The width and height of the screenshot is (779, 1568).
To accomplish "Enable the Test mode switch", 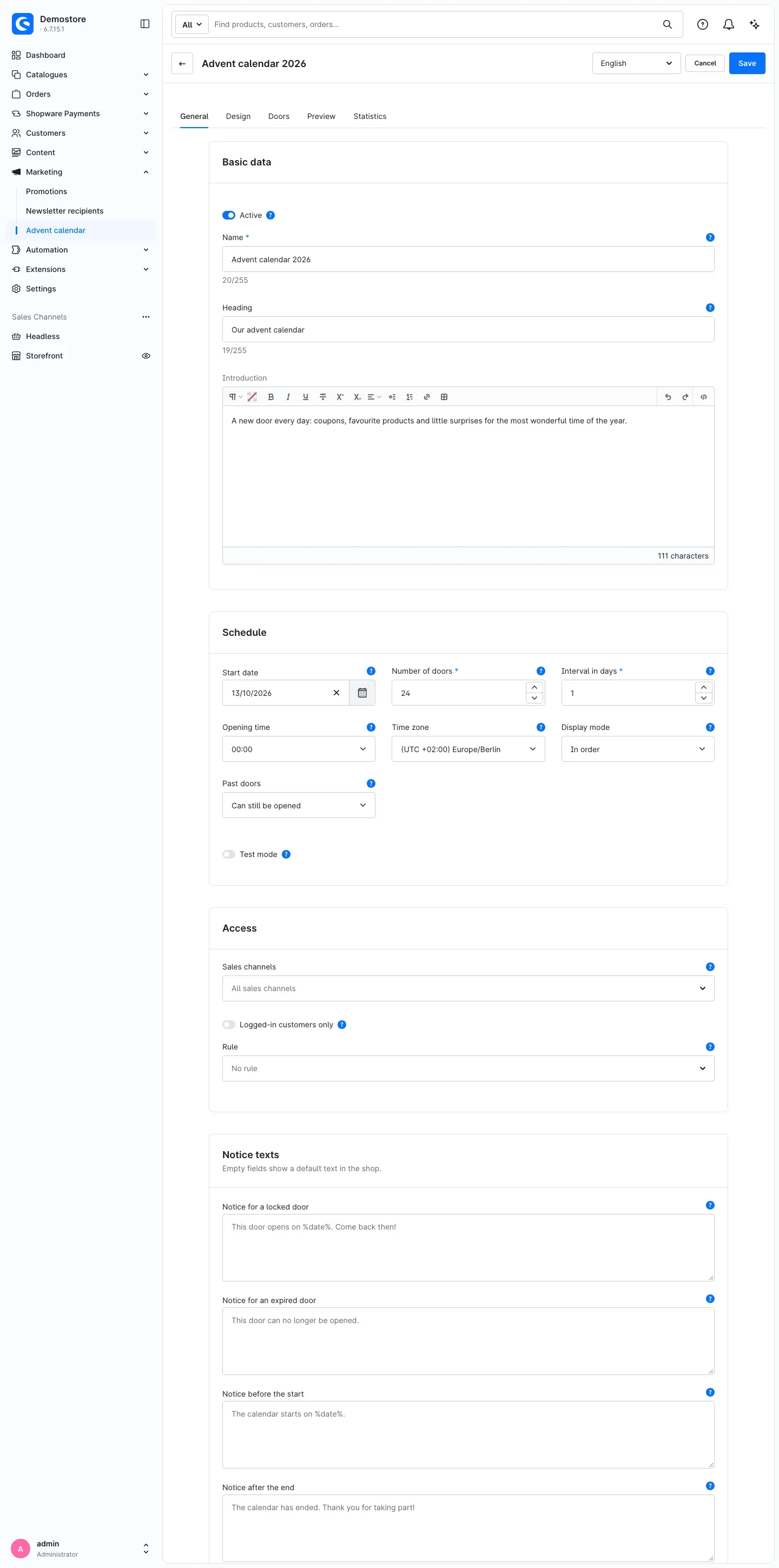I will [229, 855].
